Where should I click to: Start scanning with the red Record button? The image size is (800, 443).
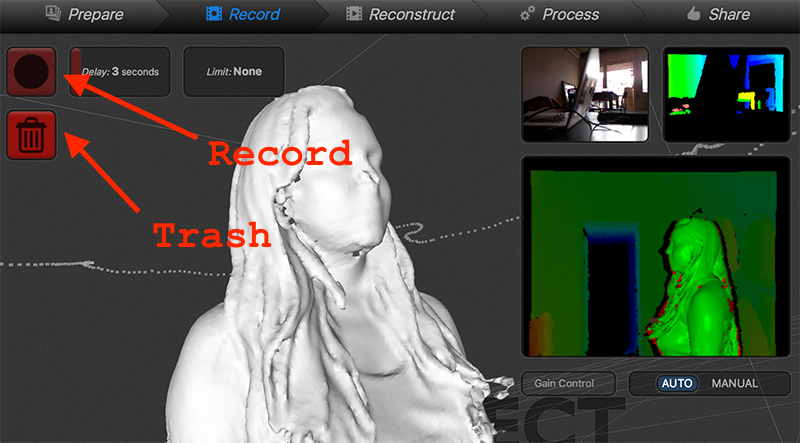click(31, 71)
